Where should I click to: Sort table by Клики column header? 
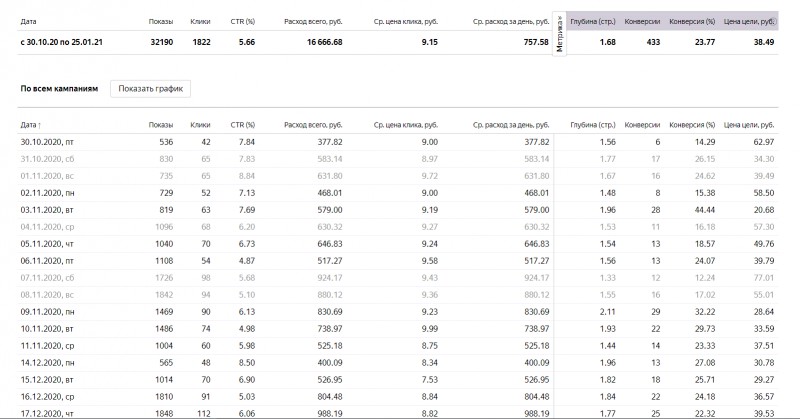pyautogui.click(x=200, y=125)
